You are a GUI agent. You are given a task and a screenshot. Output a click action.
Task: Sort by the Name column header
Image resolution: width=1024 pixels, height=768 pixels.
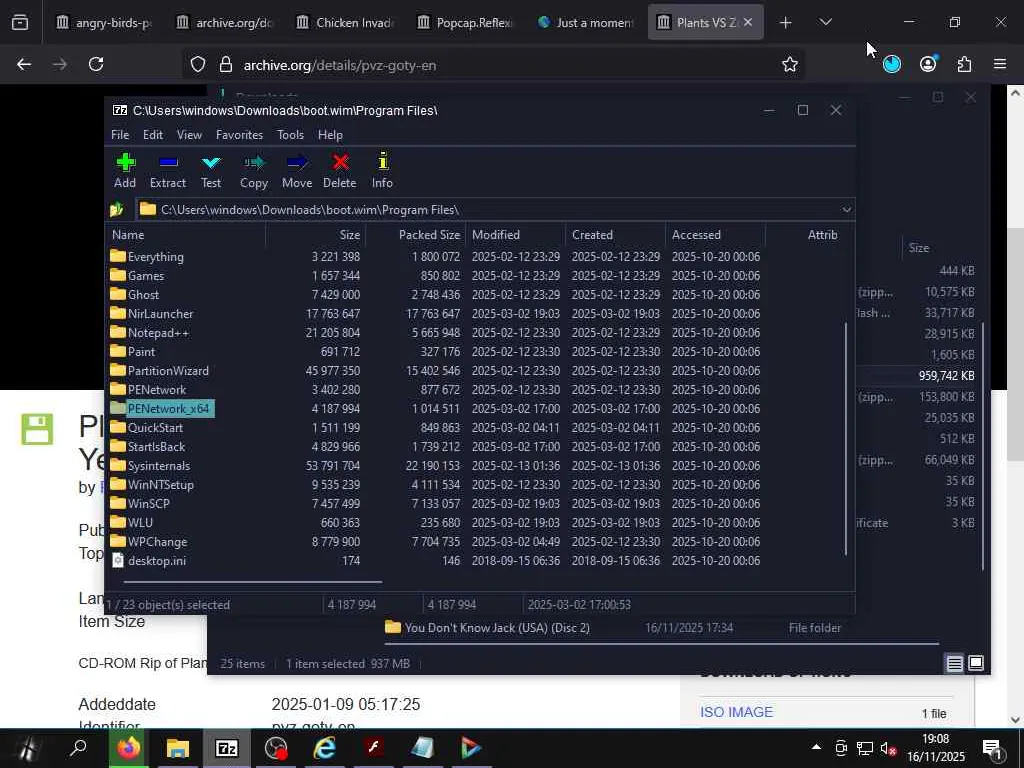[187, 234]
